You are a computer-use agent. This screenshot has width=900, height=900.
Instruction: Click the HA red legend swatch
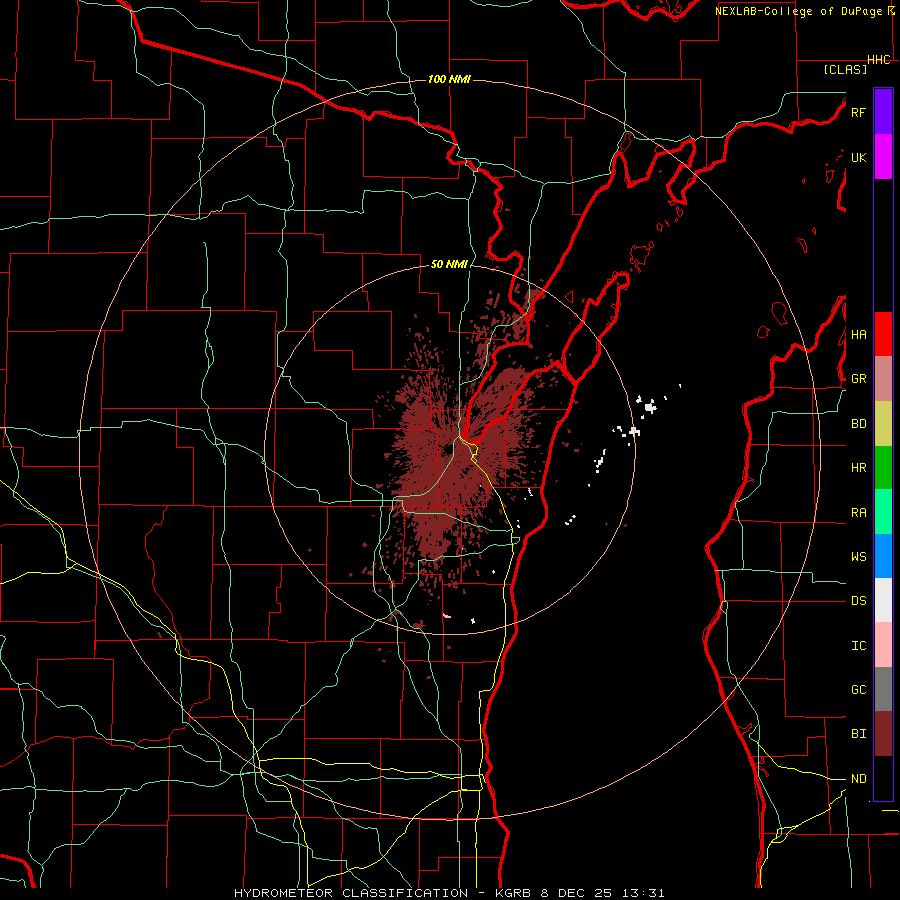pos(883,334)
